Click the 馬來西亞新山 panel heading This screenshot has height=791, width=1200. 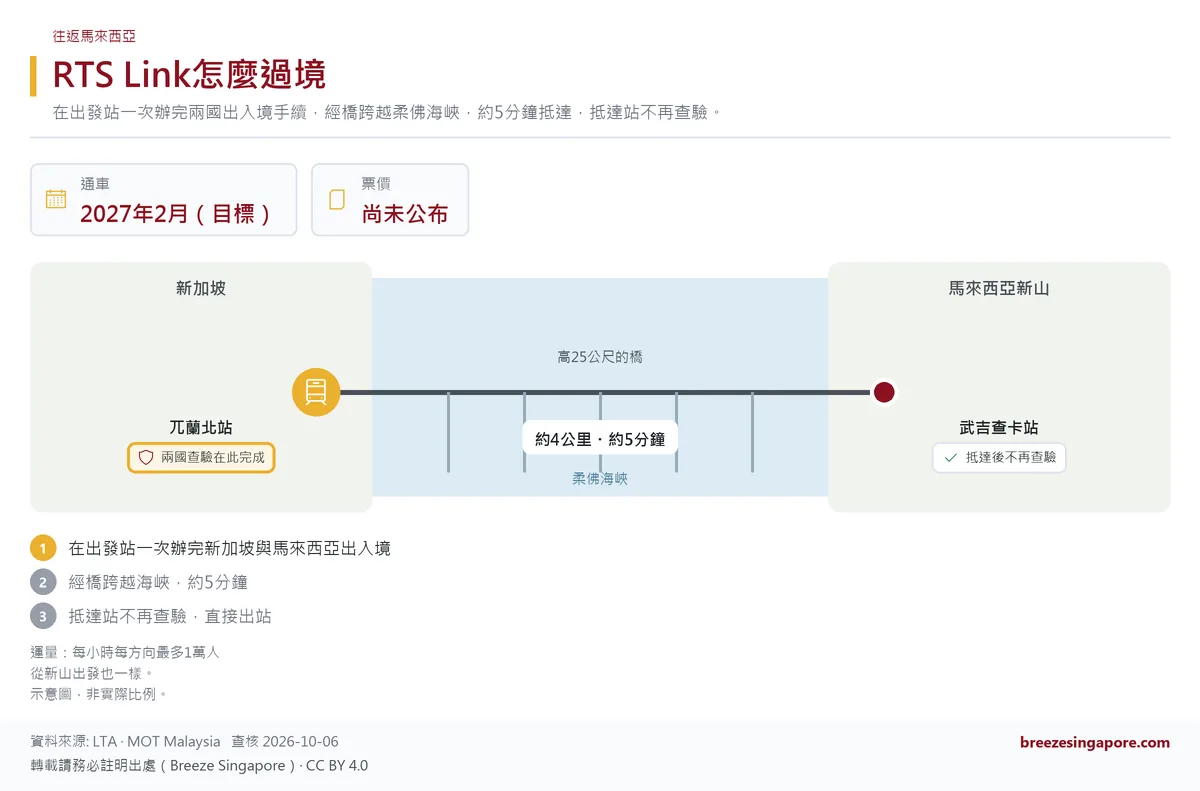999,288
